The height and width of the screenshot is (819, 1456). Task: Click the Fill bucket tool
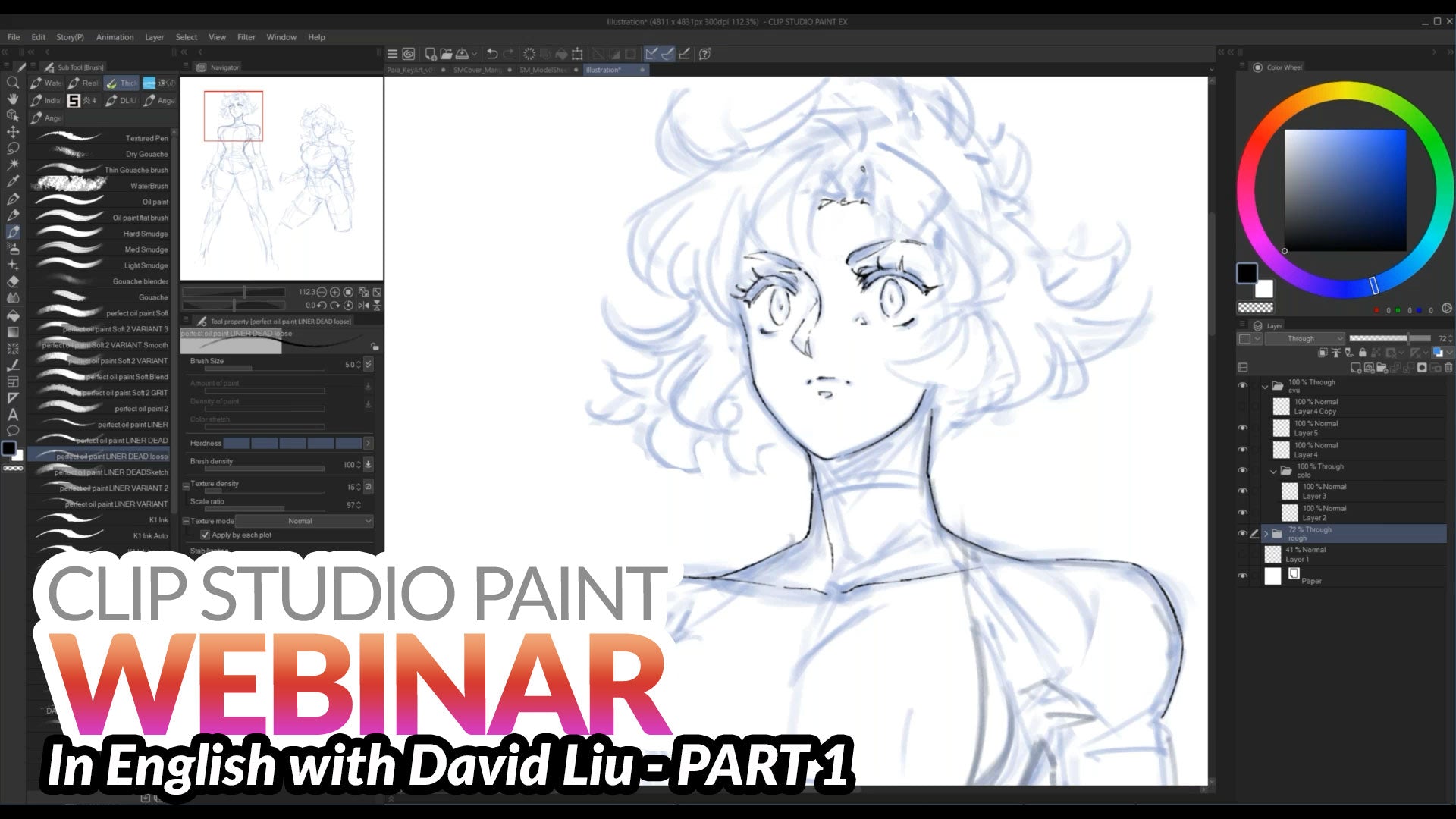pyautogui.click(x=13, y=315)
